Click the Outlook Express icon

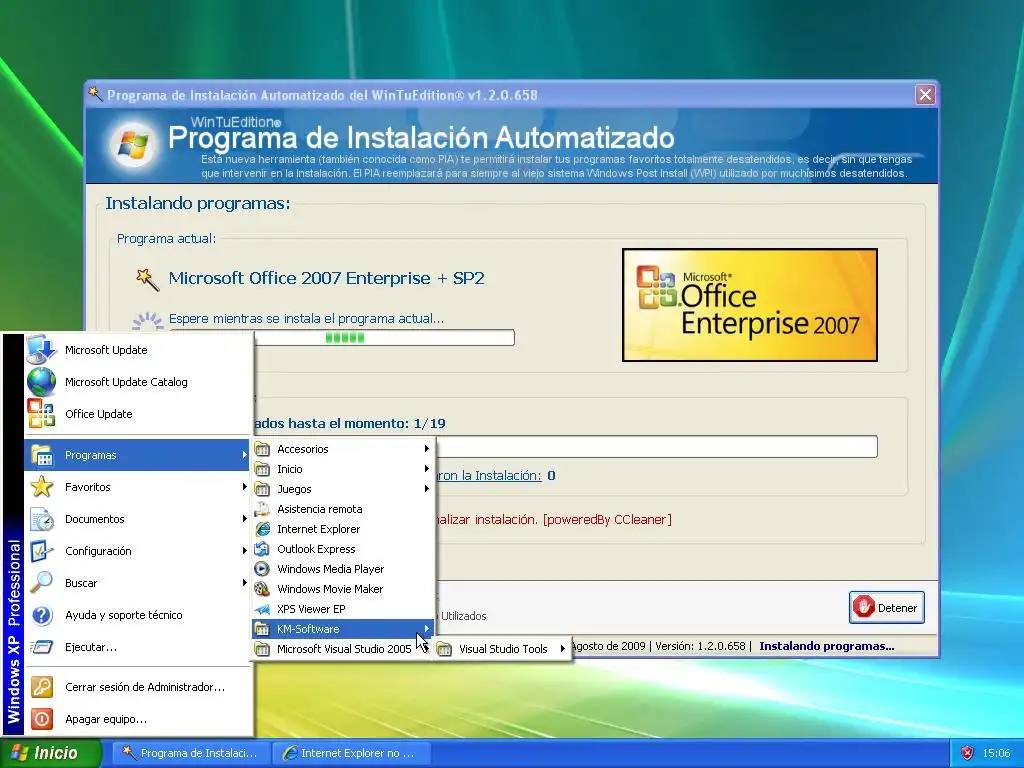263,549
